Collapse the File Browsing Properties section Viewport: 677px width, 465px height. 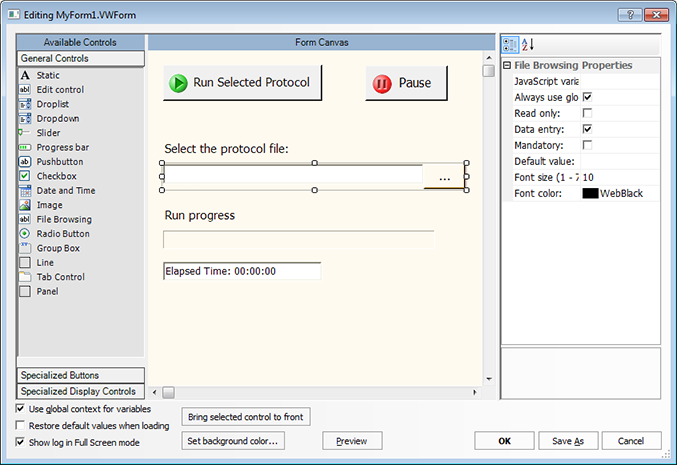point(507,66)
